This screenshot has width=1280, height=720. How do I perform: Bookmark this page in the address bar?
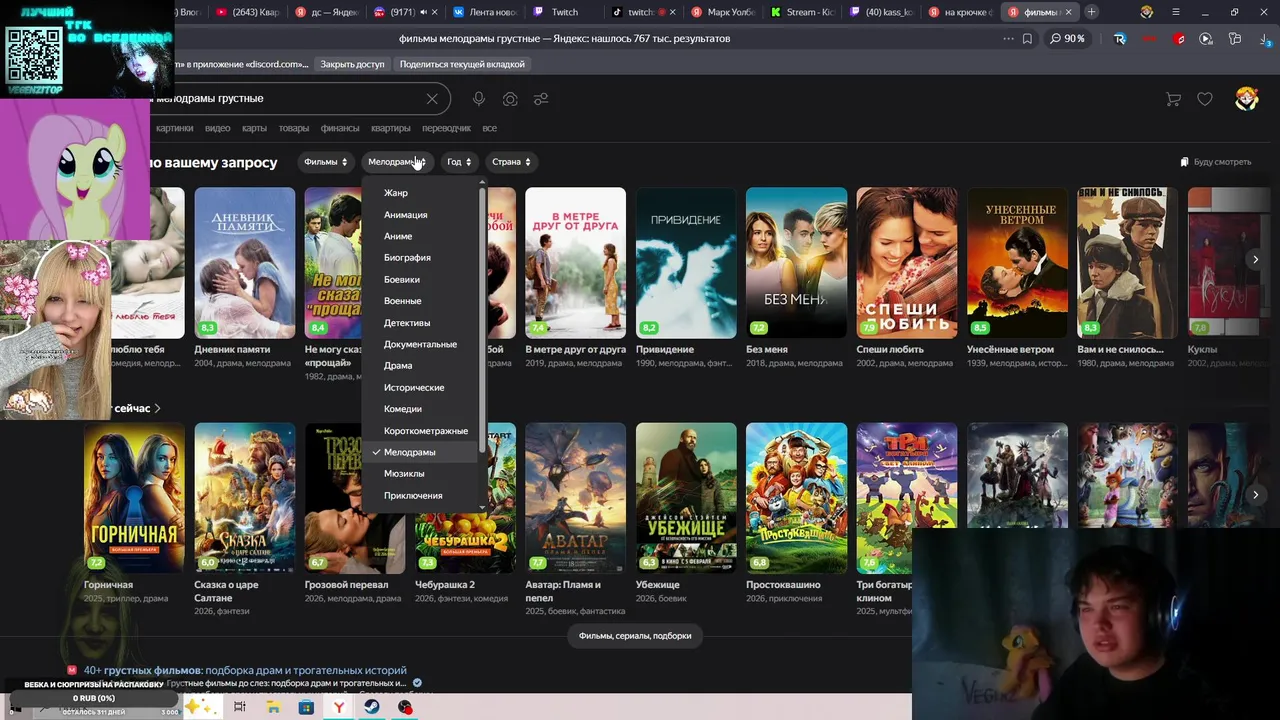pyautogui.click(x=1027, y=38)
